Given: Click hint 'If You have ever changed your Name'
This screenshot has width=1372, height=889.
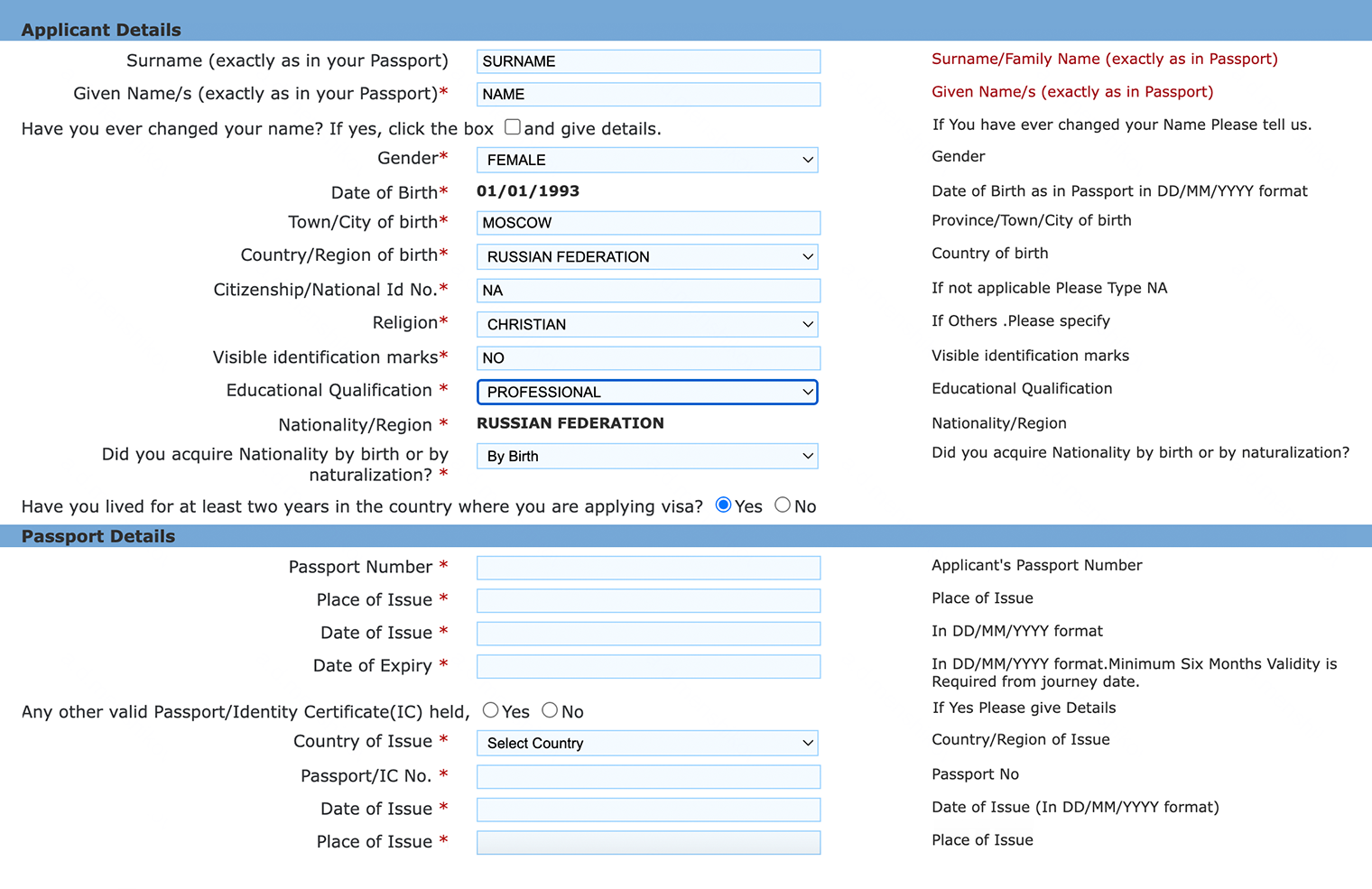Looking at the screenshot, I should tap(1122, 125).
